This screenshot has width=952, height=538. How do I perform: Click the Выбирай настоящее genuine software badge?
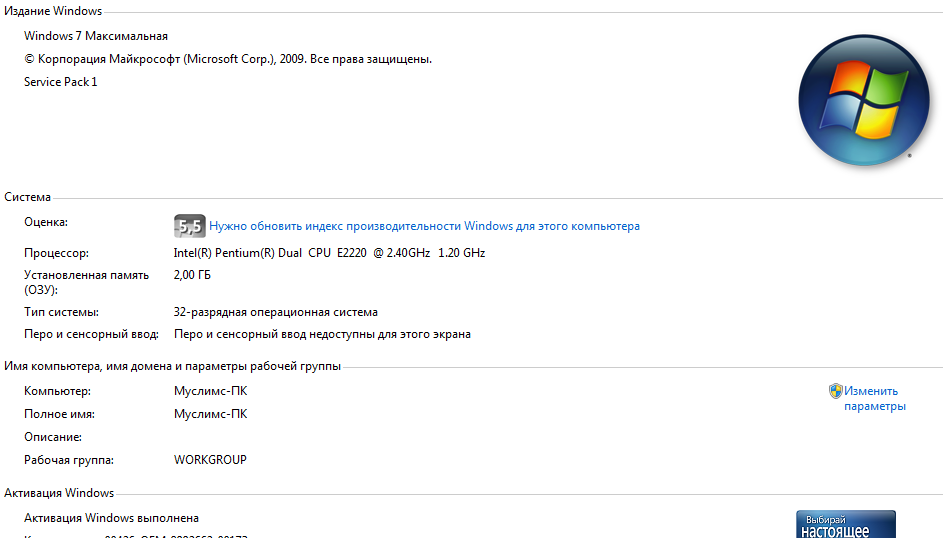click(846, 524)
